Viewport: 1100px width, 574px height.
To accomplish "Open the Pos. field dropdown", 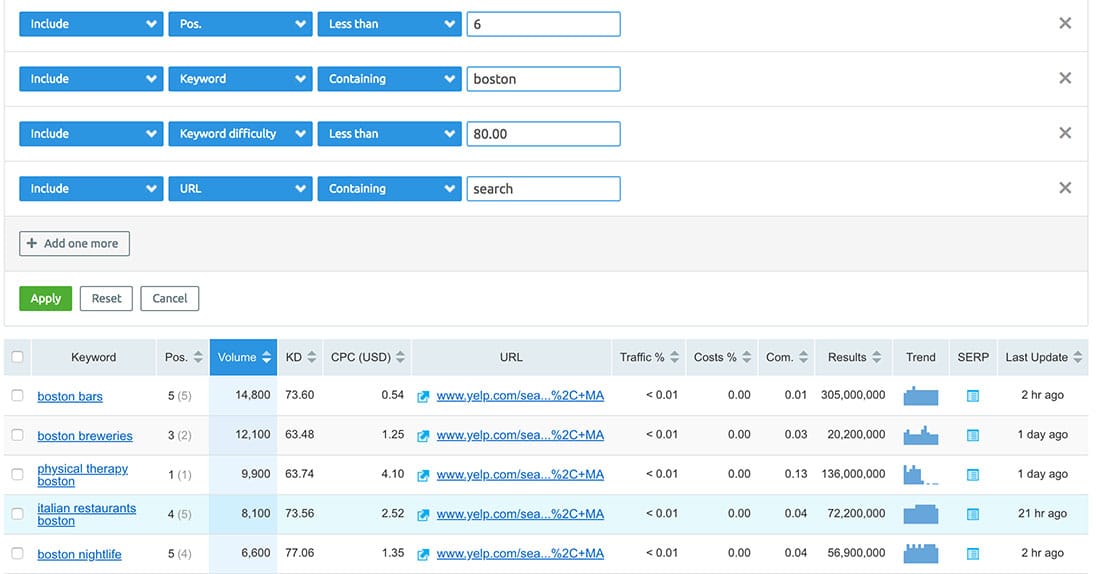I will [x=240, y=24].
